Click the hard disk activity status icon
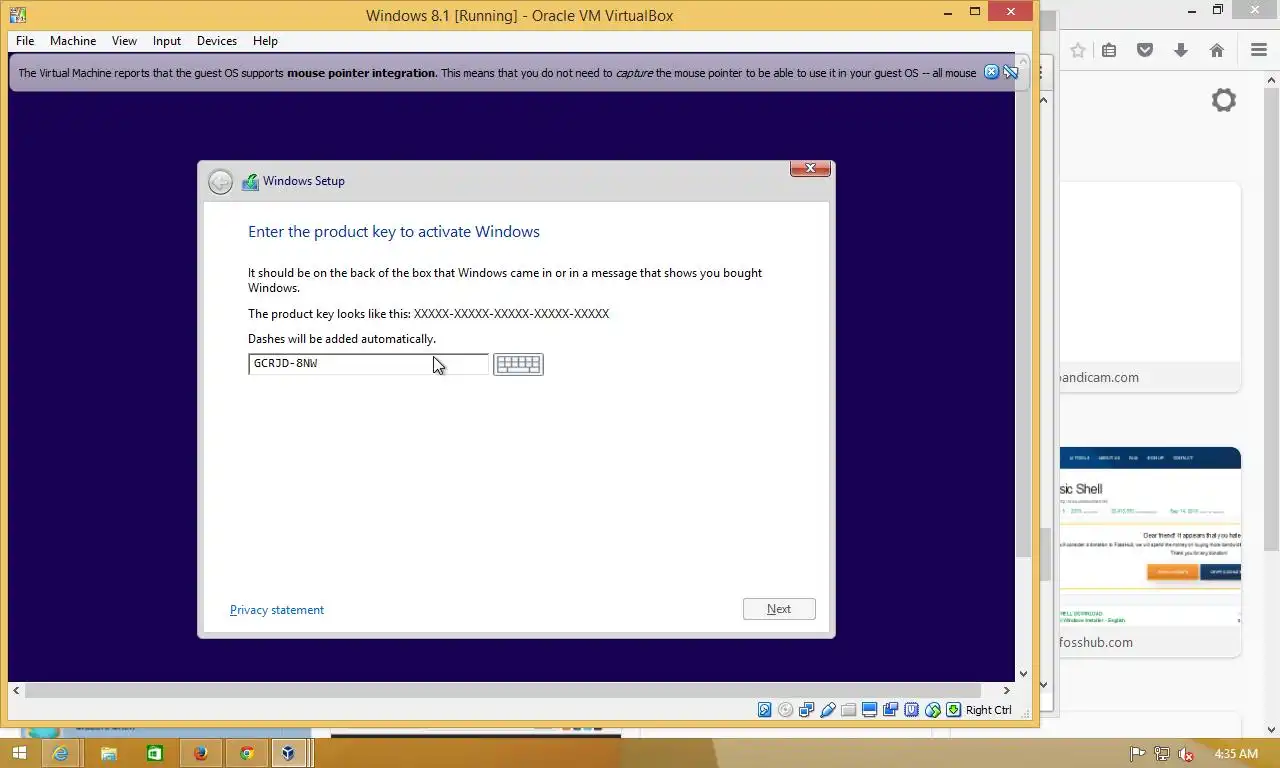The height and width of the screenshot is (768, 1280). (x=764, y=710)
